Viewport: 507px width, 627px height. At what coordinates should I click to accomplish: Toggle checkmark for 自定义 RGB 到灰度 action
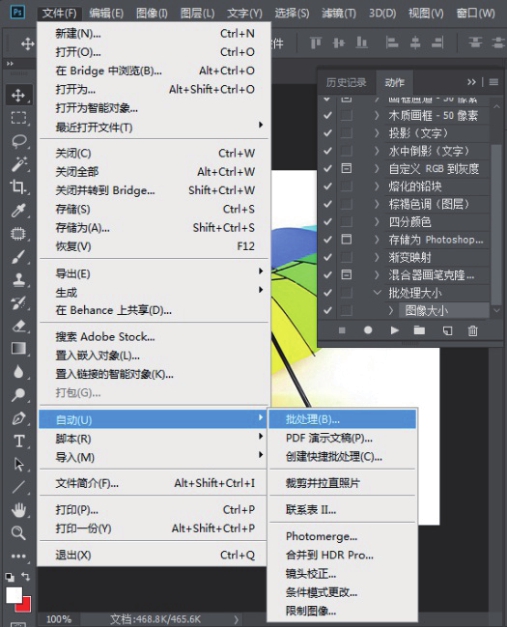click(x=327, y=168)
